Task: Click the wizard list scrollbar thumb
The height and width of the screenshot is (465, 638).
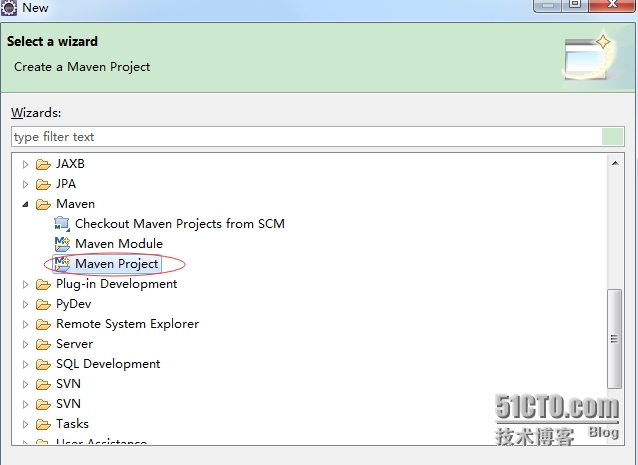Action: pyautogui.click(x=614, y=339)
